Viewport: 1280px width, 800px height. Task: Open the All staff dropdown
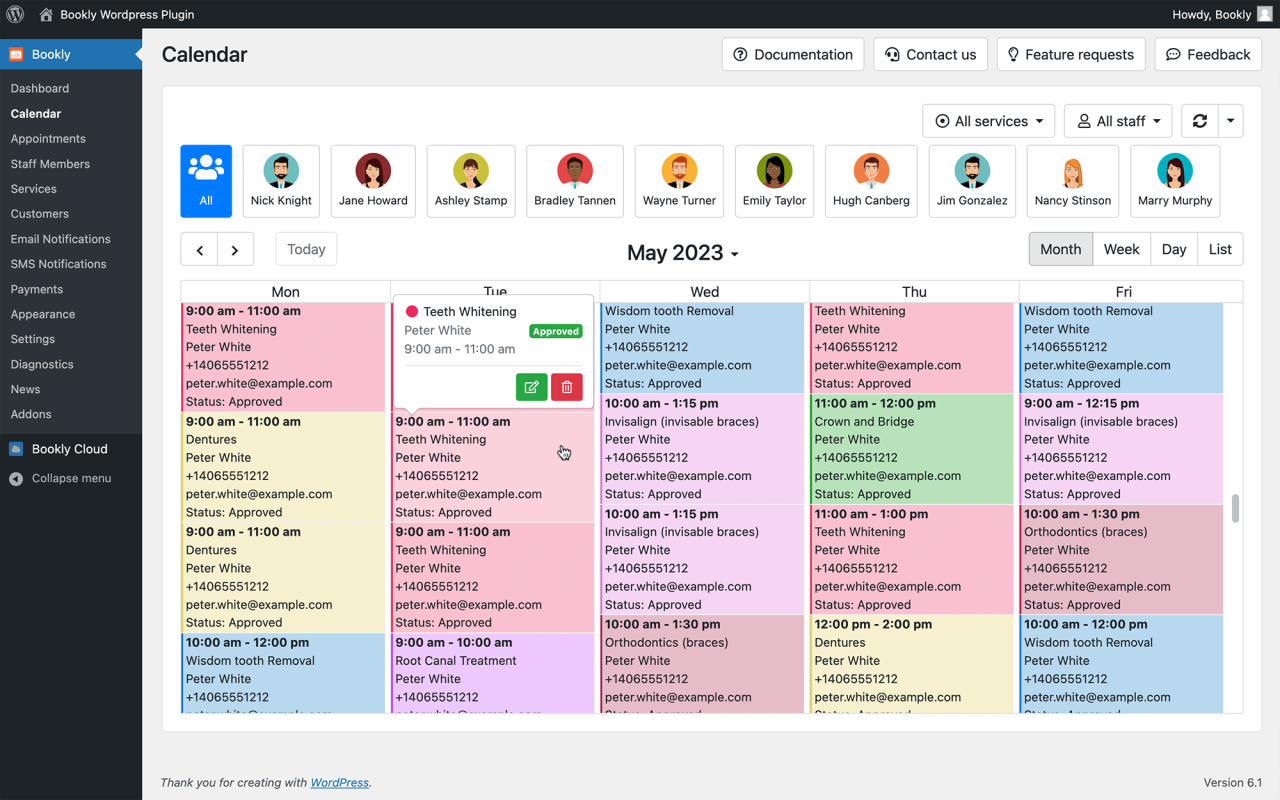pyautogui.click(x=1118, y=121)
